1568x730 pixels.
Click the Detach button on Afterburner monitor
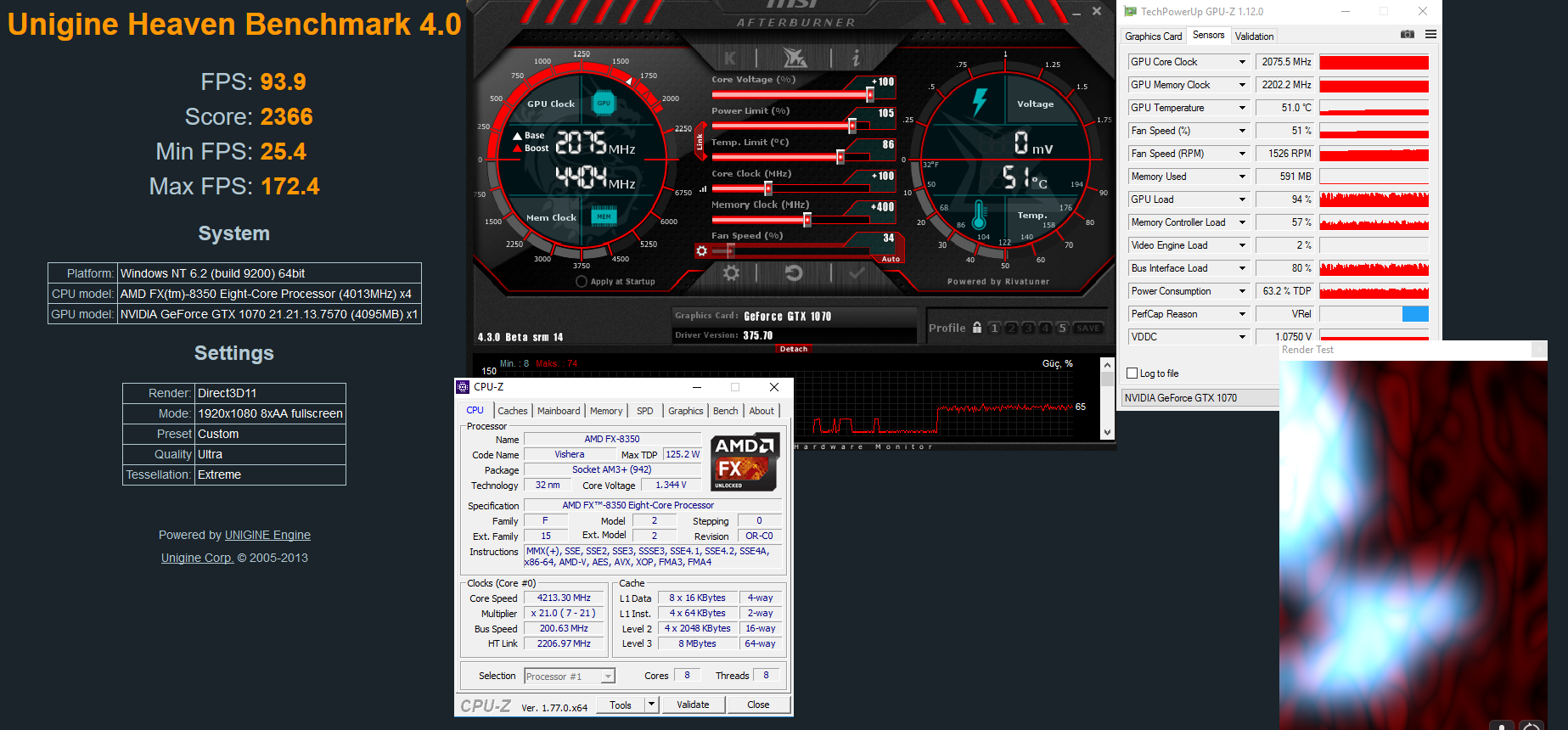pos(794,349)
